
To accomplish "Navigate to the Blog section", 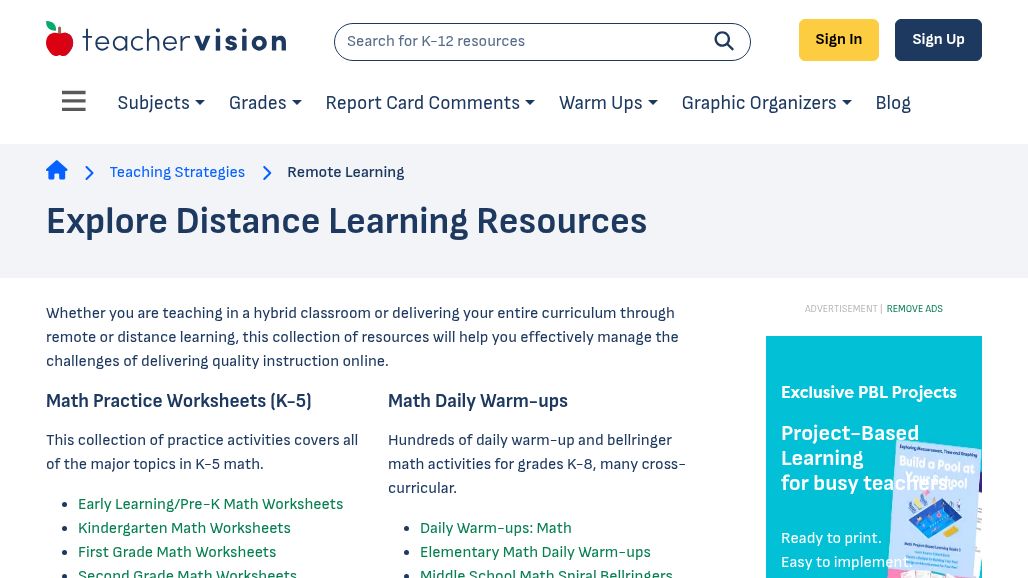I will [x=893, y=103].
